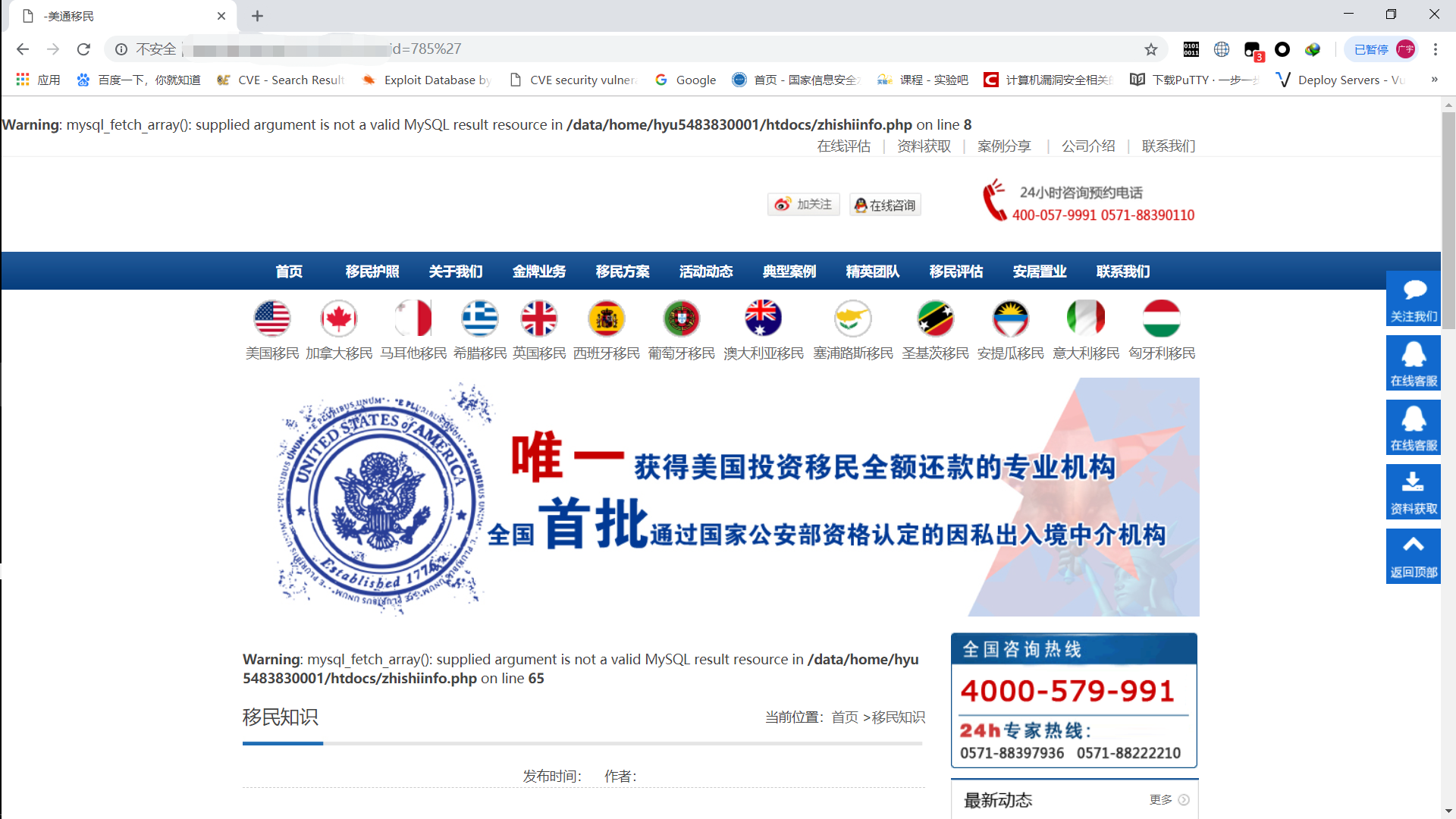The image size is (1456, 819).
Task: Select 移民评估 in the navigation bar
Action: 956,271
